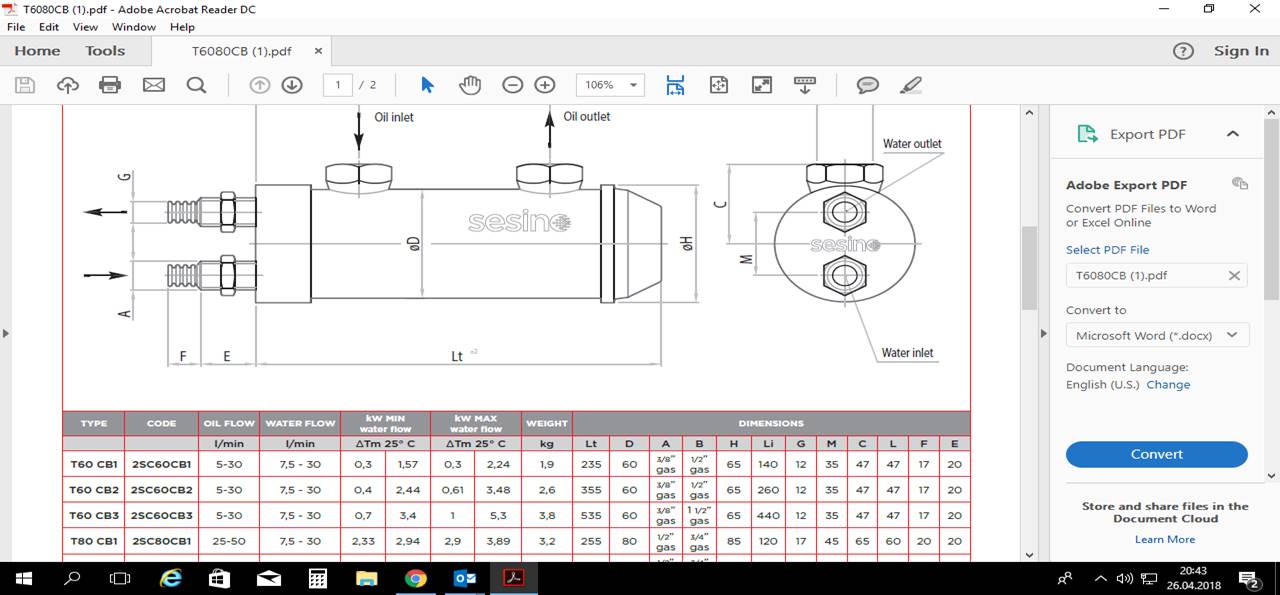Open Task View in taskbar
This screenshot has height=595, width=1280.
pos(120,578)
